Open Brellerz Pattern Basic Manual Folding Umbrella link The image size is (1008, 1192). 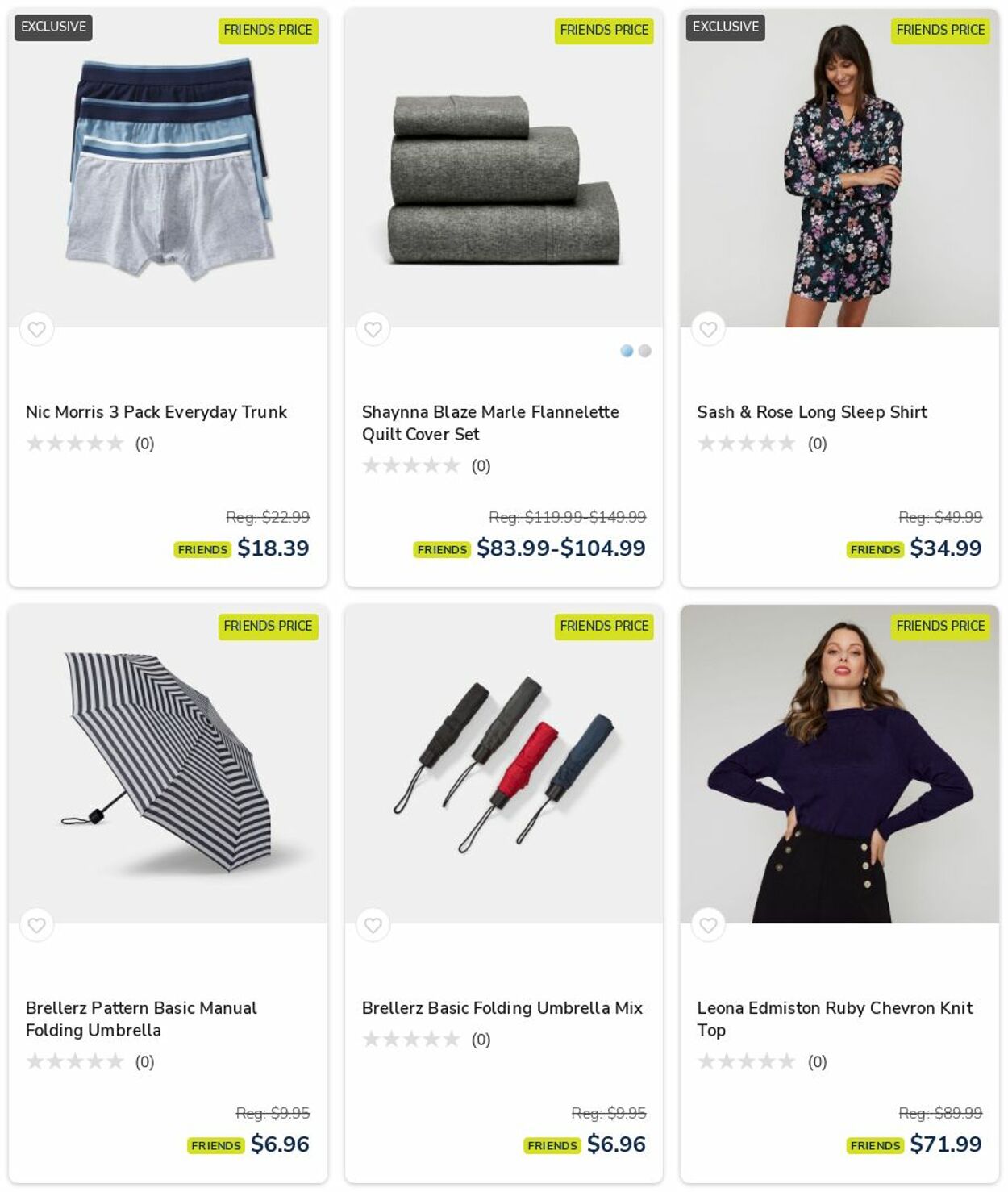(141, 1019)
